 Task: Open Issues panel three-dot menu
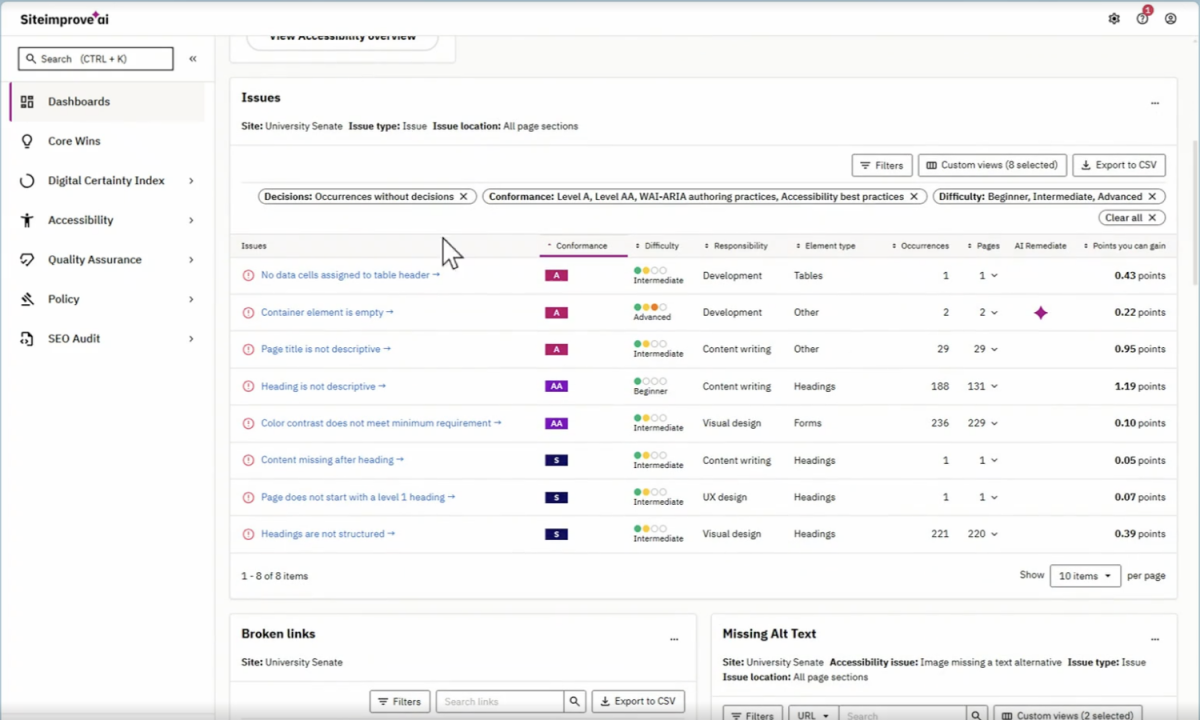click(x=1155, y=103)
